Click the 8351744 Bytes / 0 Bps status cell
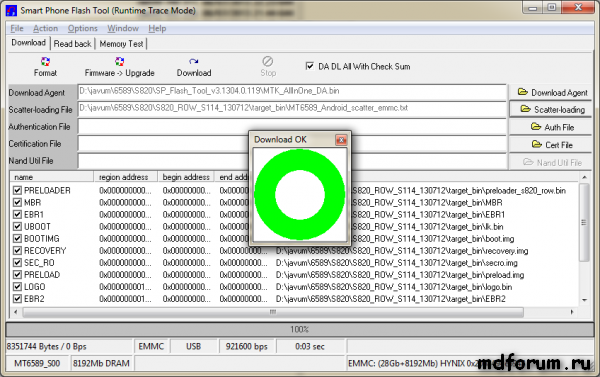 pos(69,346)
